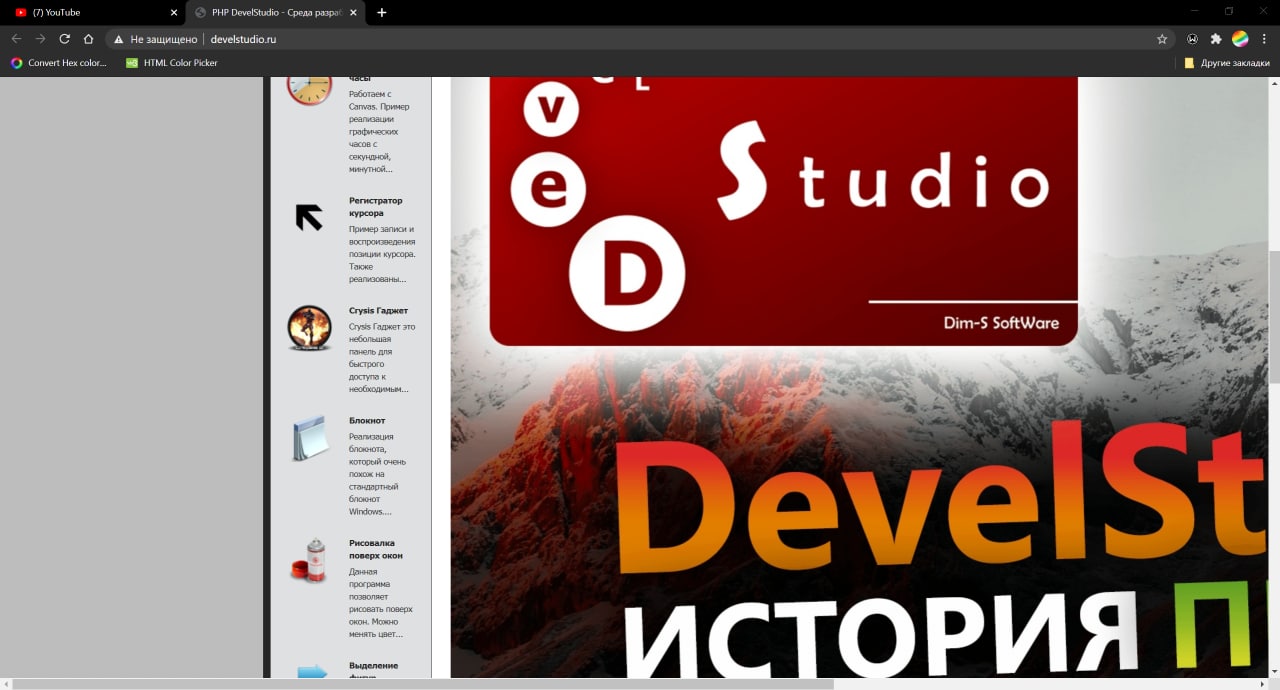Open the Регистратор курсора article title
The height and width of the screenshot is (690, 1280).
click(376, 207)
